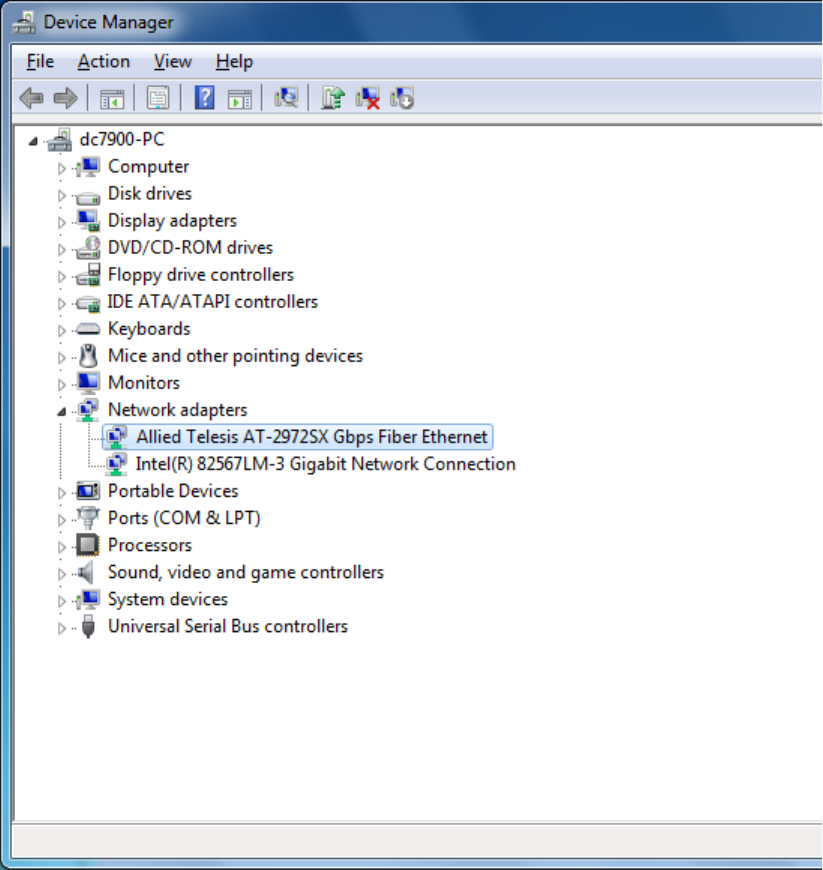Select Intel(R) 82567LM-3 Gigabit Network Connection
Viewport: 823px width, 870px height.
click(325, 464)
